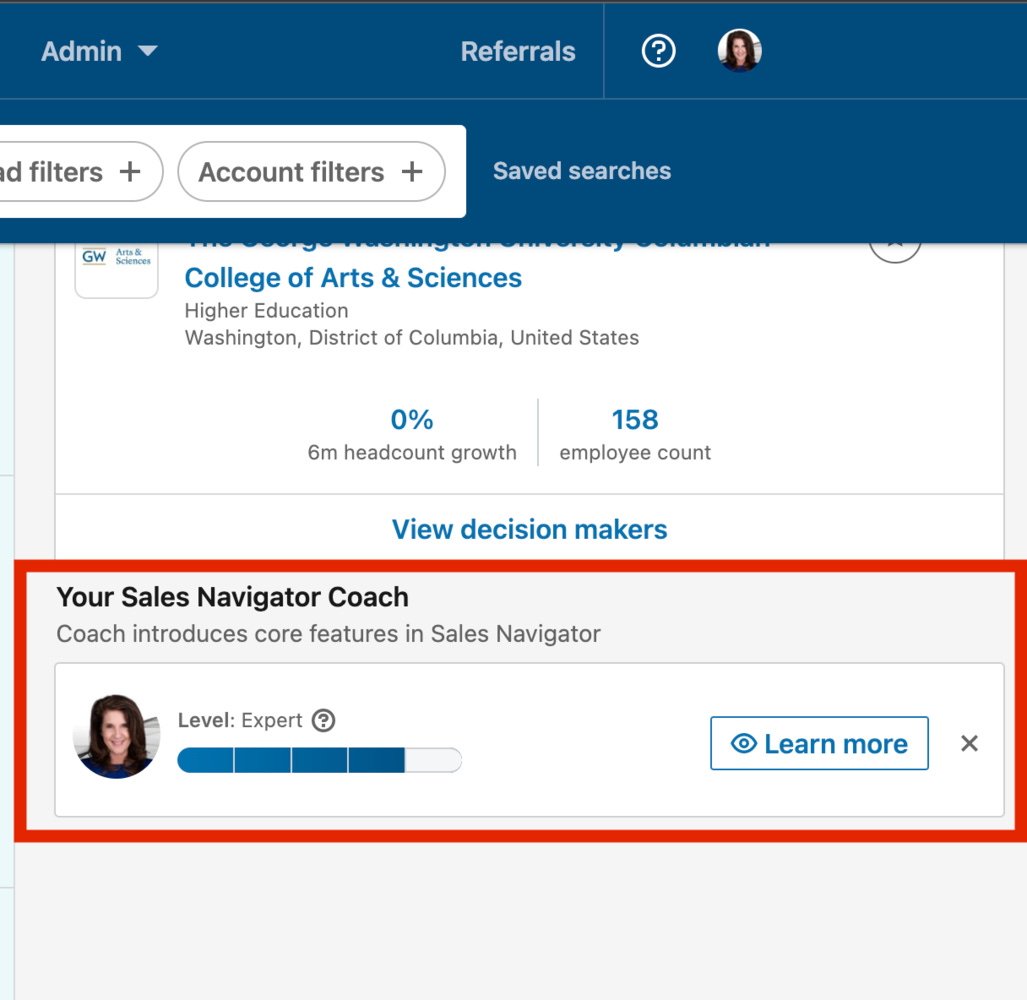1027x1000 pixels.
Task: Open the Admin dropdown menu
Action: tap(99, 51)
